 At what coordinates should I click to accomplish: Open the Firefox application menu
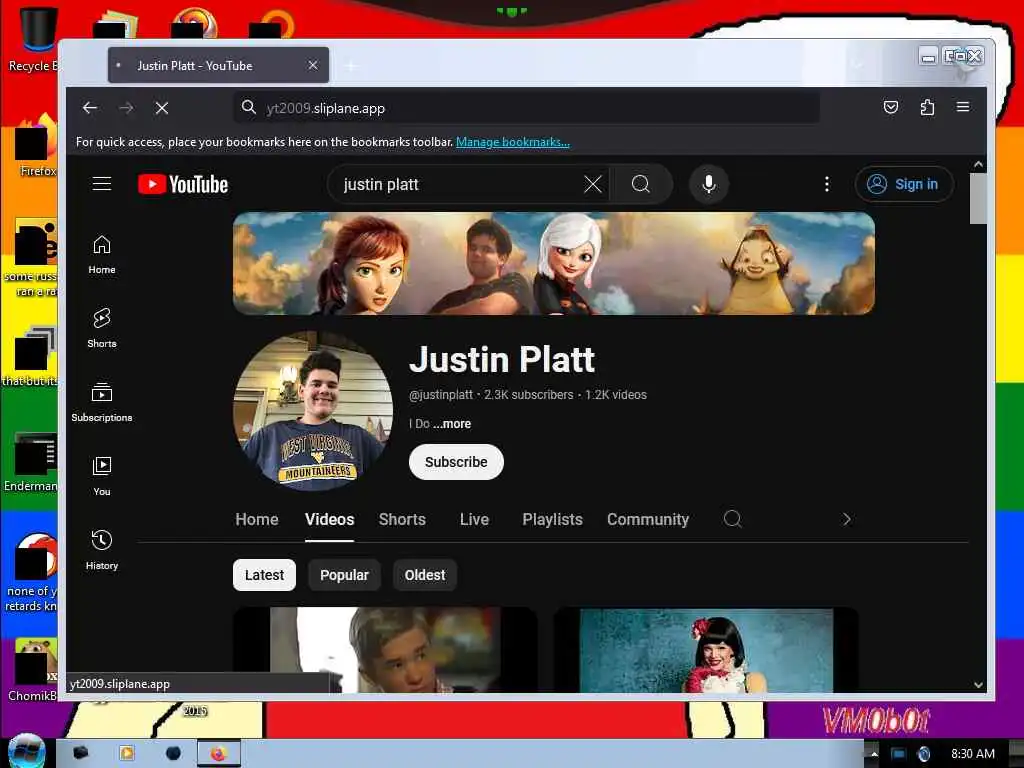click(x=963, y=107)
